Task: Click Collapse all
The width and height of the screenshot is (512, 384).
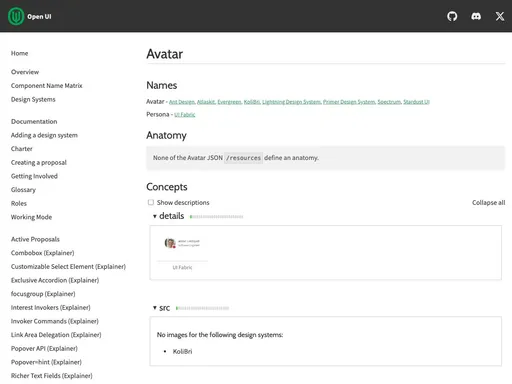Action: [x=488, y=202]
